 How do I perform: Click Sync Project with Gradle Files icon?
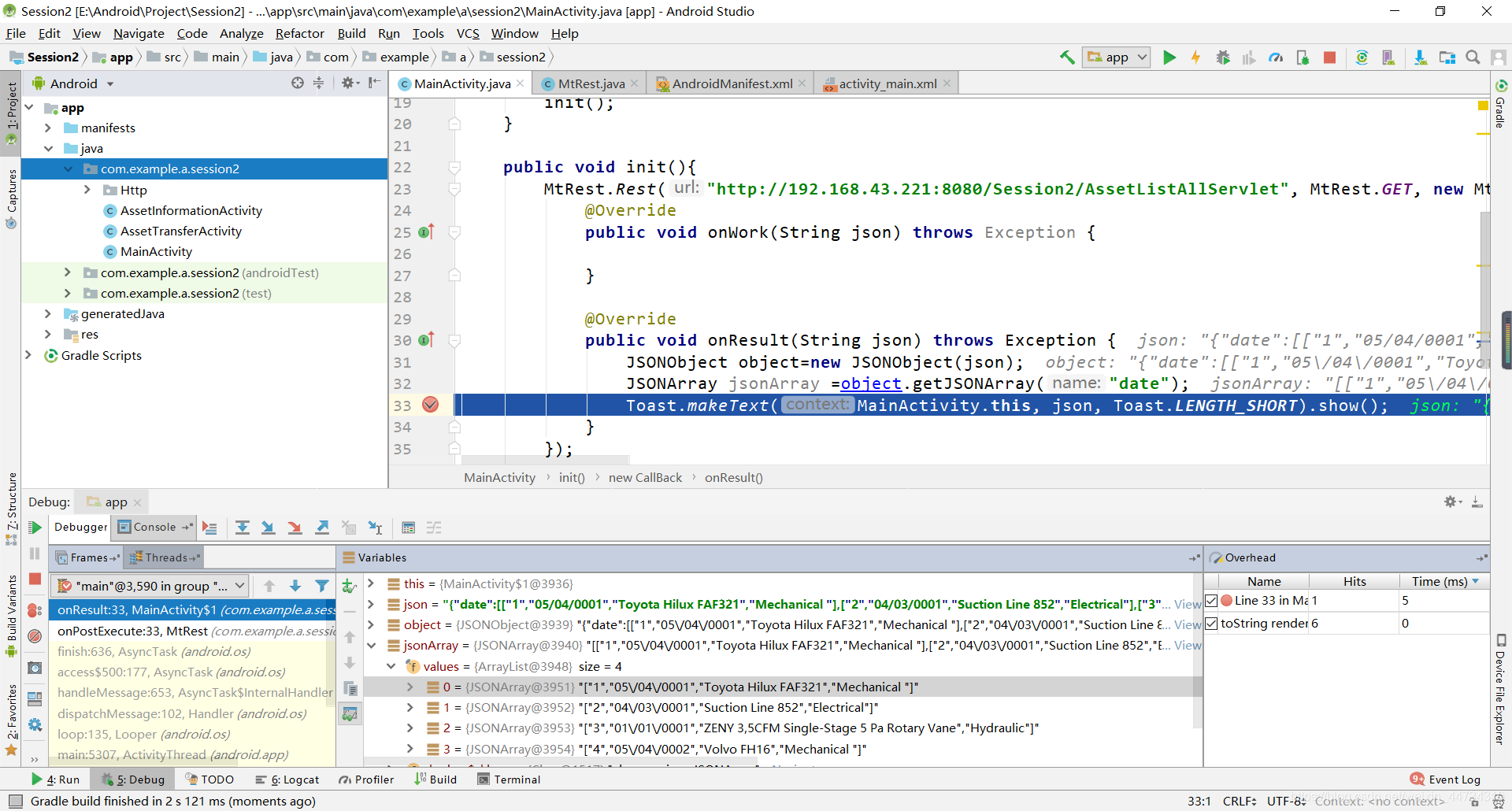[1362, 57]
